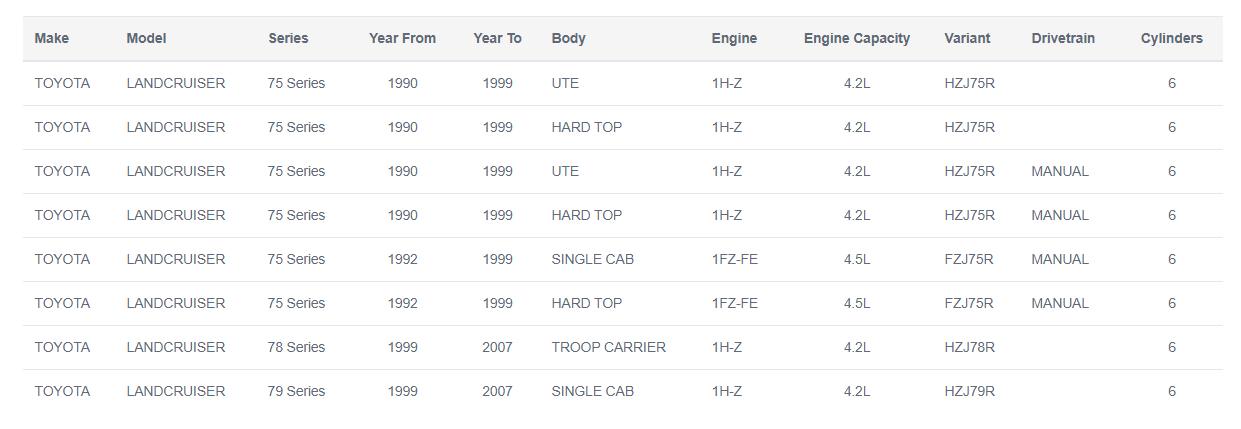Select the first 4.5L engine capacity cell
Viewport: 1241px width, 429px height.
[857, 259]
